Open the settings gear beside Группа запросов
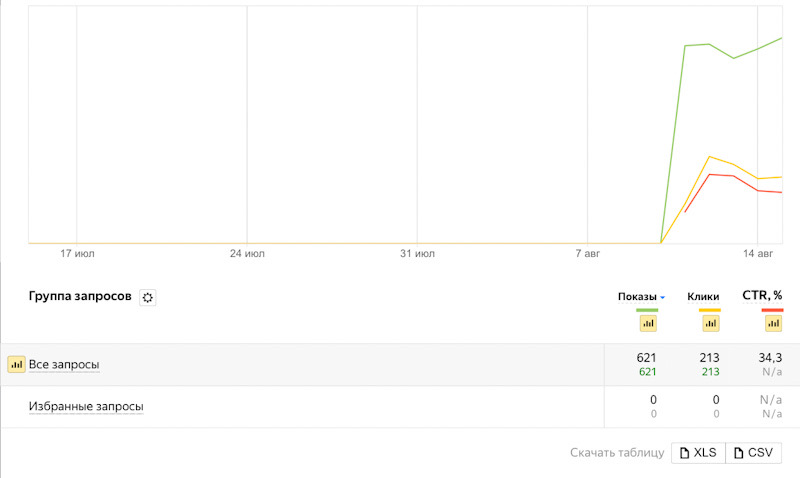Viewport: 800px width, 478px height. [148, 297]
